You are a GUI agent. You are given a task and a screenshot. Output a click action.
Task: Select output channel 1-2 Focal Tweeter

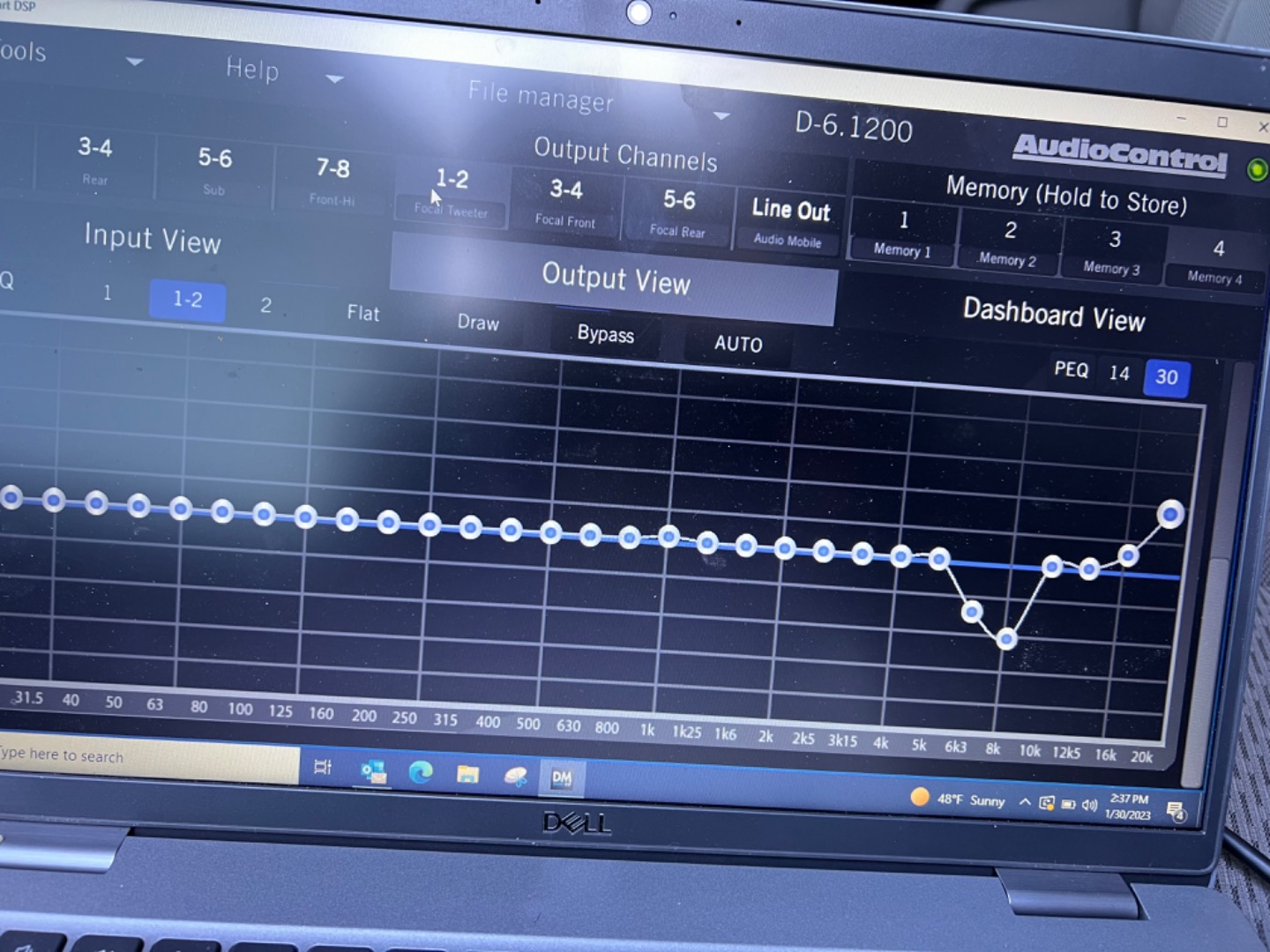[452, 191]
